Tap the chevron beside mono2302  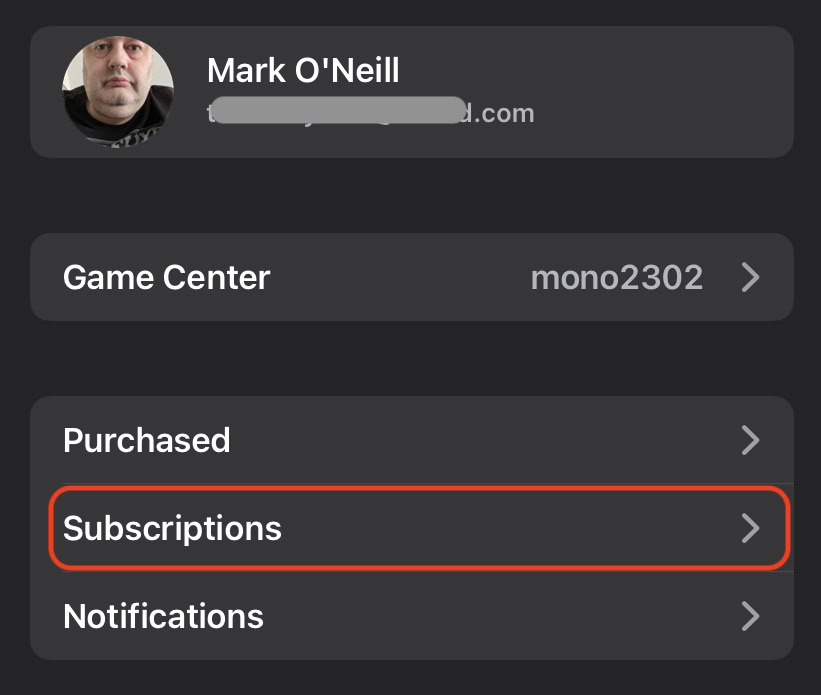click(750, 277)
